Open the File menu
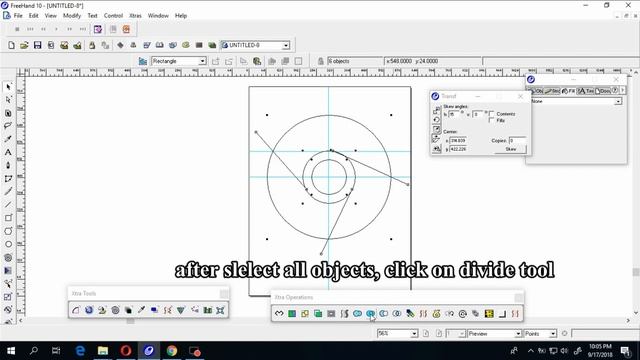 (x=18, y=16)
